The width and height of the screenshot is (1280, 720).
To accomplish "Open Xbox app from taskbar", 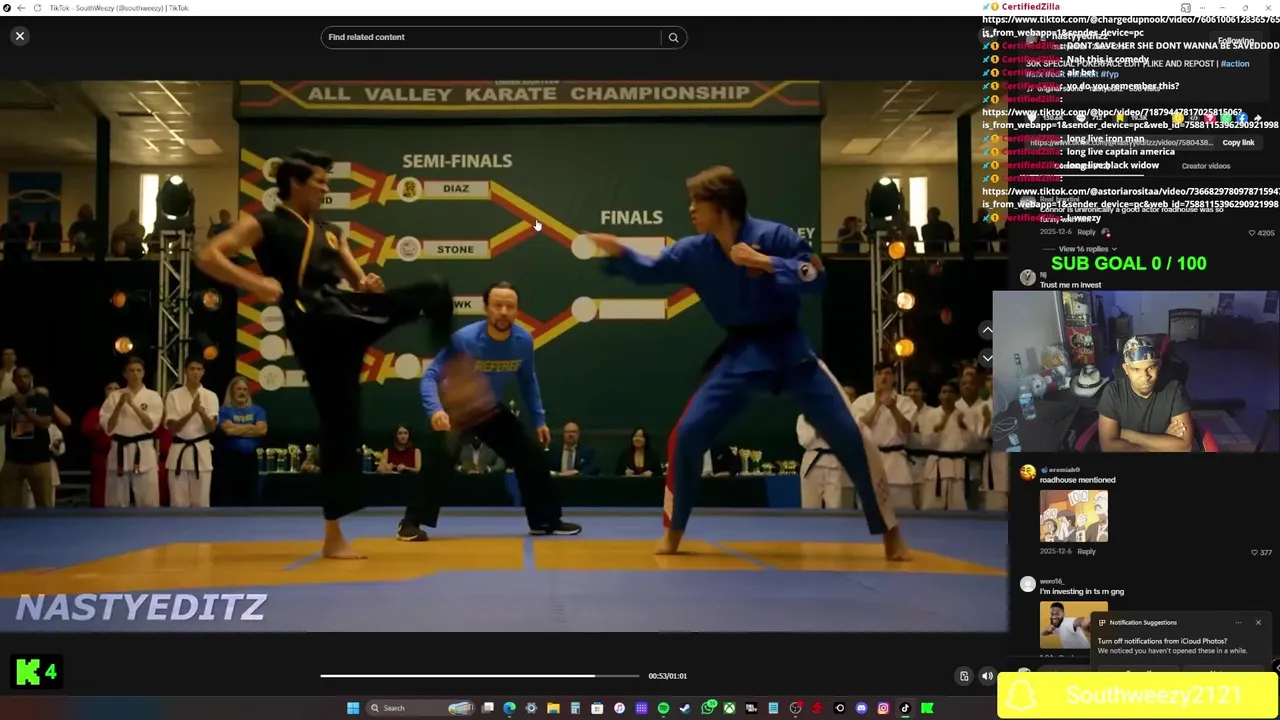I will point(729,708).
